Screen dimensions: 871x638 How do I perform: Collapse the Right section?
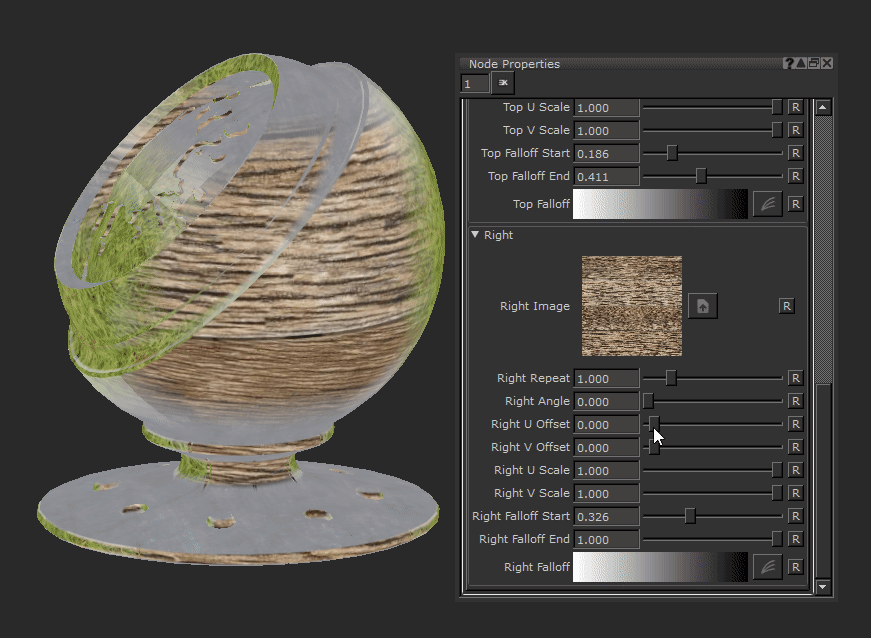coord(475,235)
